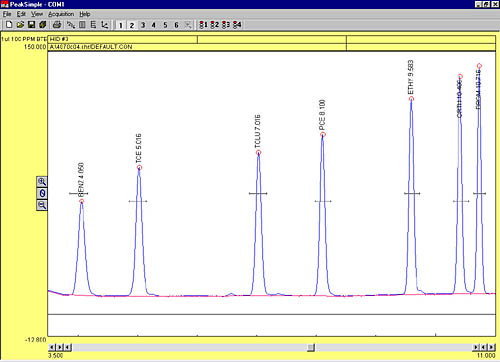The height and width of the screenshot is (362, 500).
Task: Toggle channel 1 display button
Action: [121, 25]
